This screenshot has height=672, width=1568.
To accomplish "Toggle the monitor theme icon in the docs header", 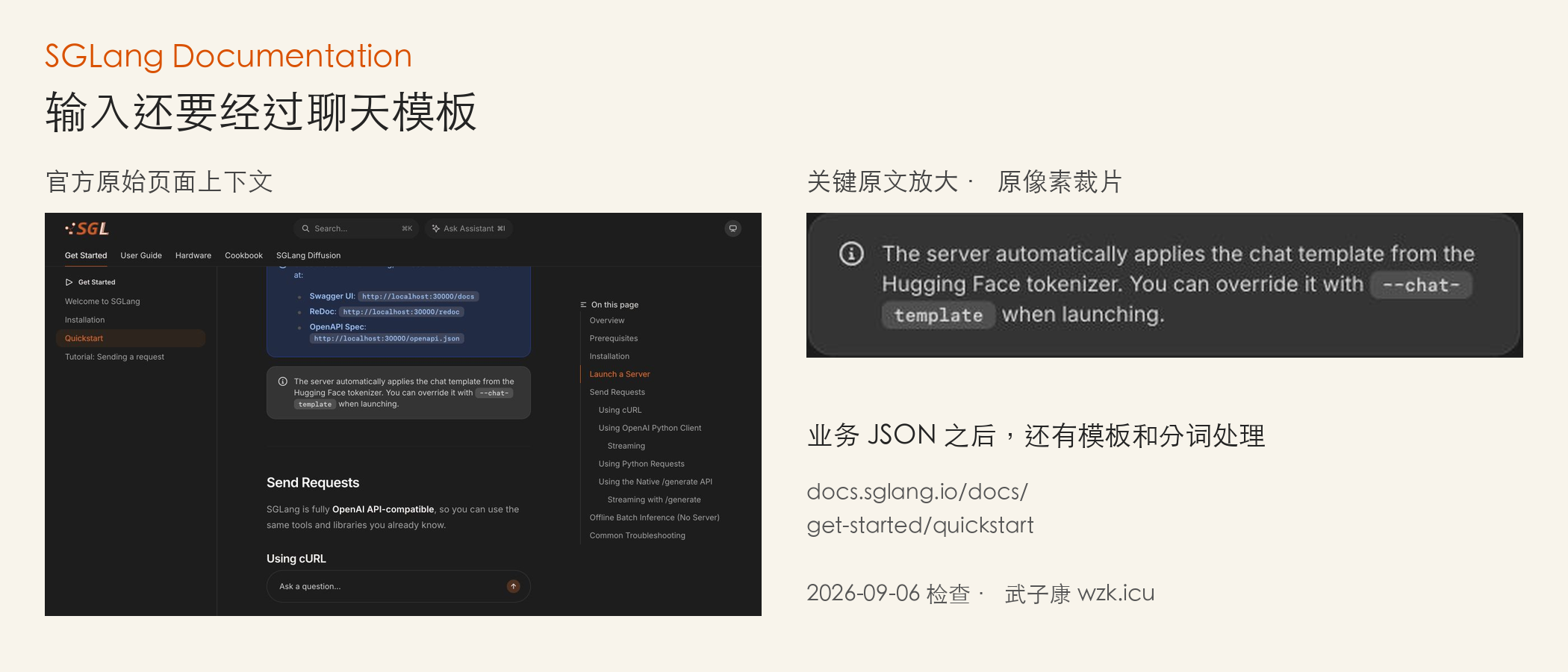I will (x=733, y=228).
